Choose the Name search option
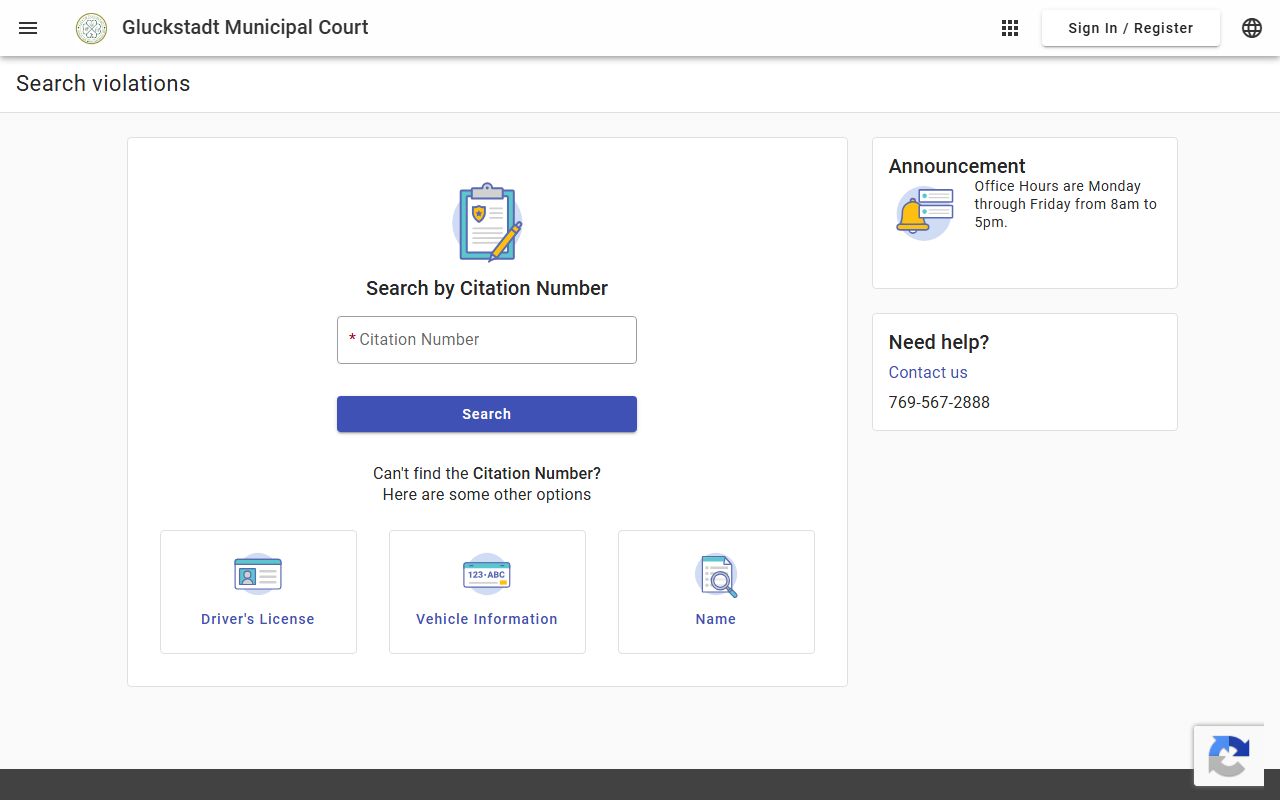The image size is (1280, 800). (x=716, y=592)
